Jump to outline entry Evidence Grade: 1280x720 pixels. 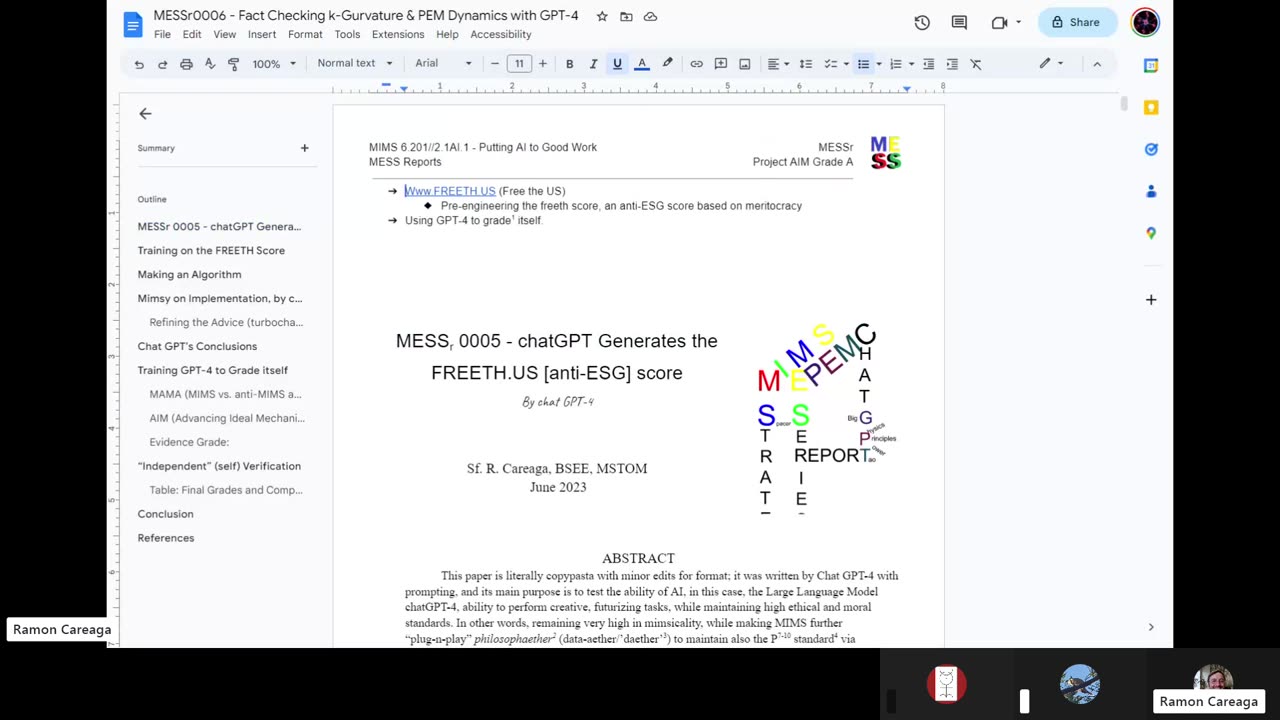pos(189,442)
